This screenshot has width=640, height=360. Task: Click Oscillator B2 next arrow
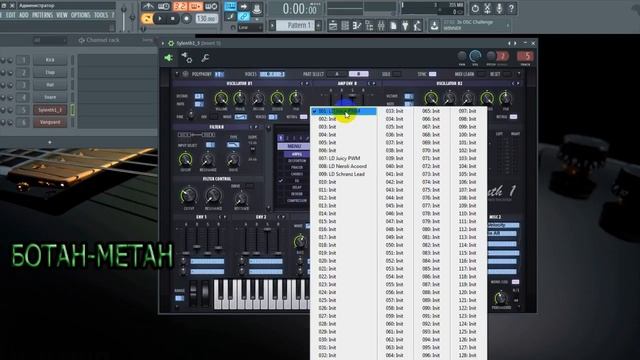click(x=518, y=84)
